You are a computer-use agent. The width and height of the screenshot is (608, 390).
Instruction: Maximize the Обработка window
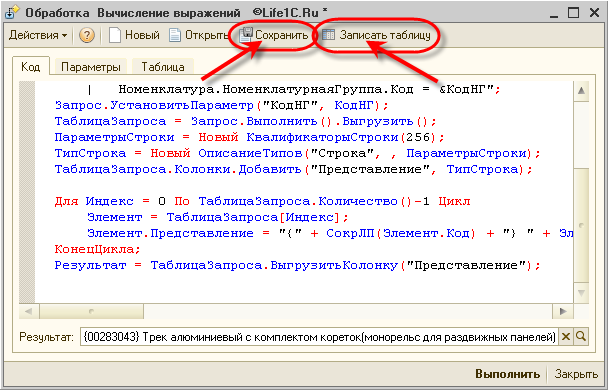573,13
